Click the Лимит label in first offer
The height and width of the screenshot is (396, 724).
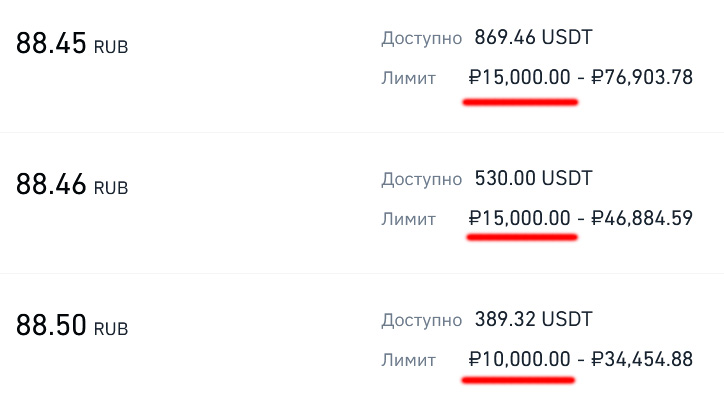pos(408,78)
